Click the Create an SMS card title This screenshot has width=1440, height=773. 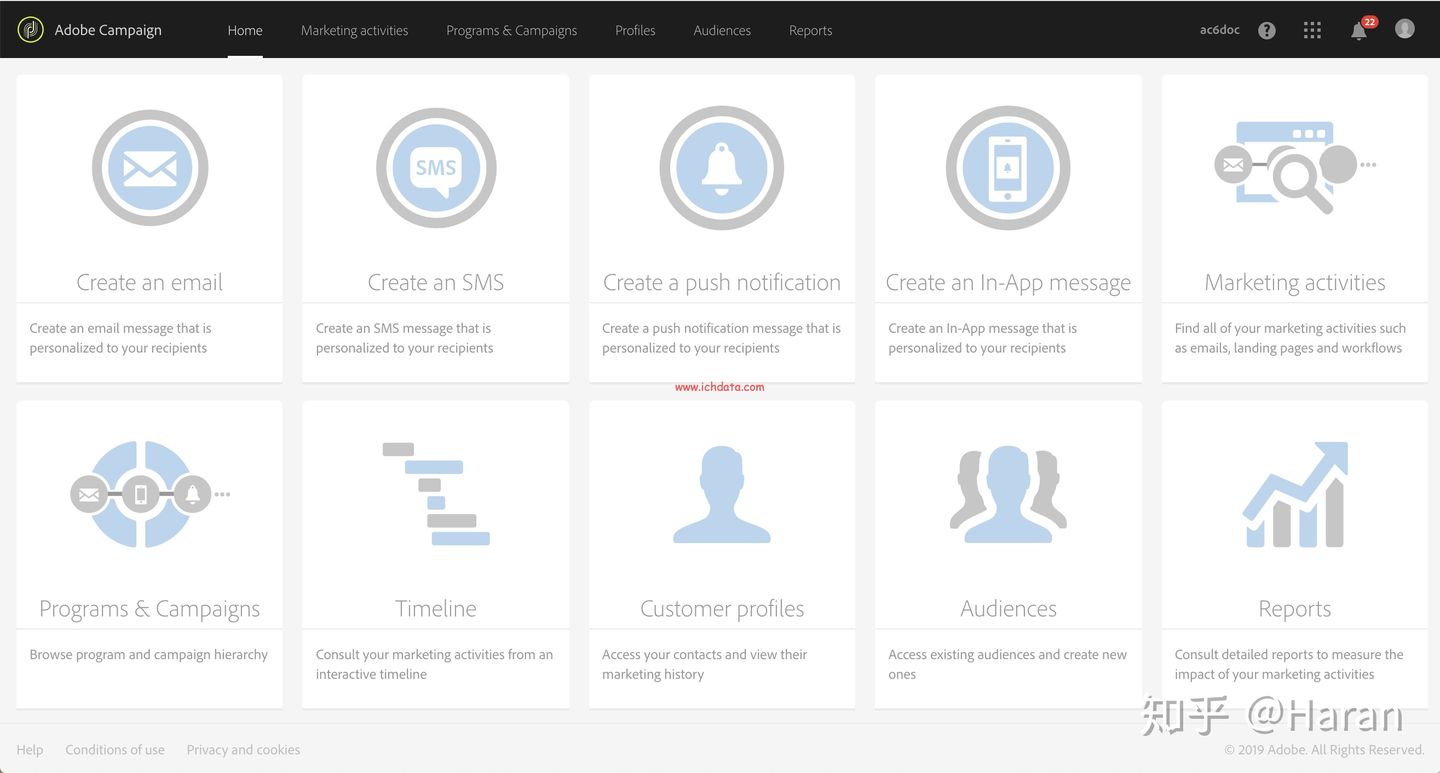(436, 282)
